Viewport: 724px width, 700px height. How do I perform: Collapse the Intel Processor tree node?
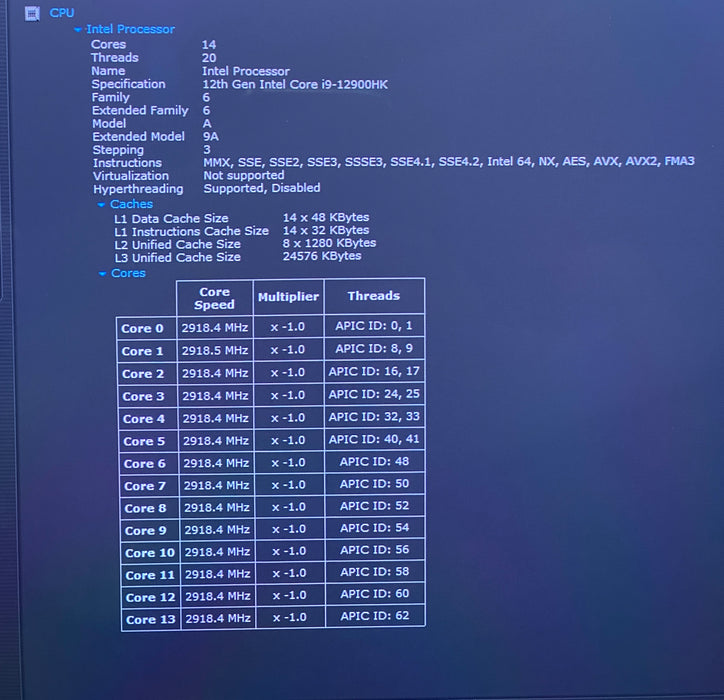click(x=78, y=30)
